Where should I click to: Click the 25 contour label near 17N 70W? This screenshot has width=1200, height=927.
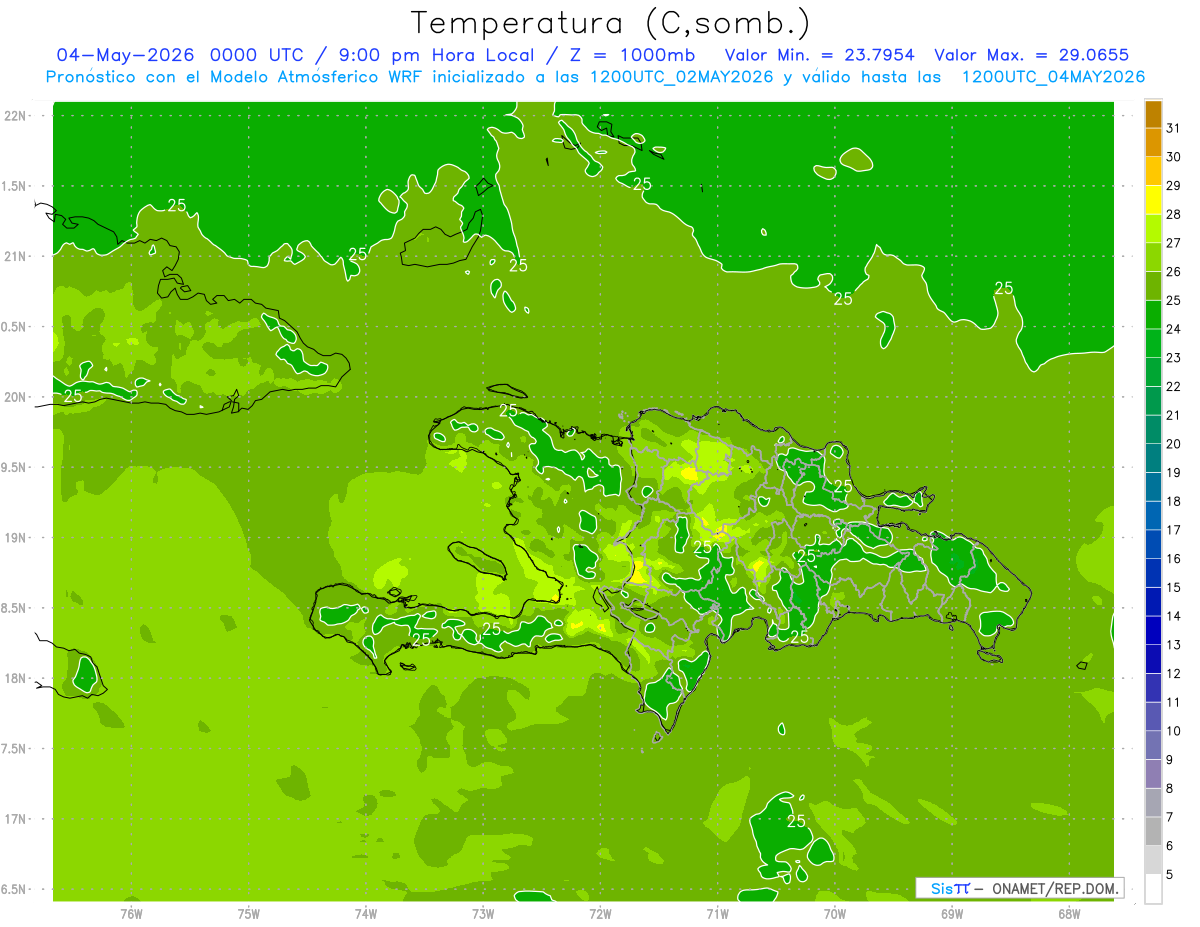click(x=796, y=821)
